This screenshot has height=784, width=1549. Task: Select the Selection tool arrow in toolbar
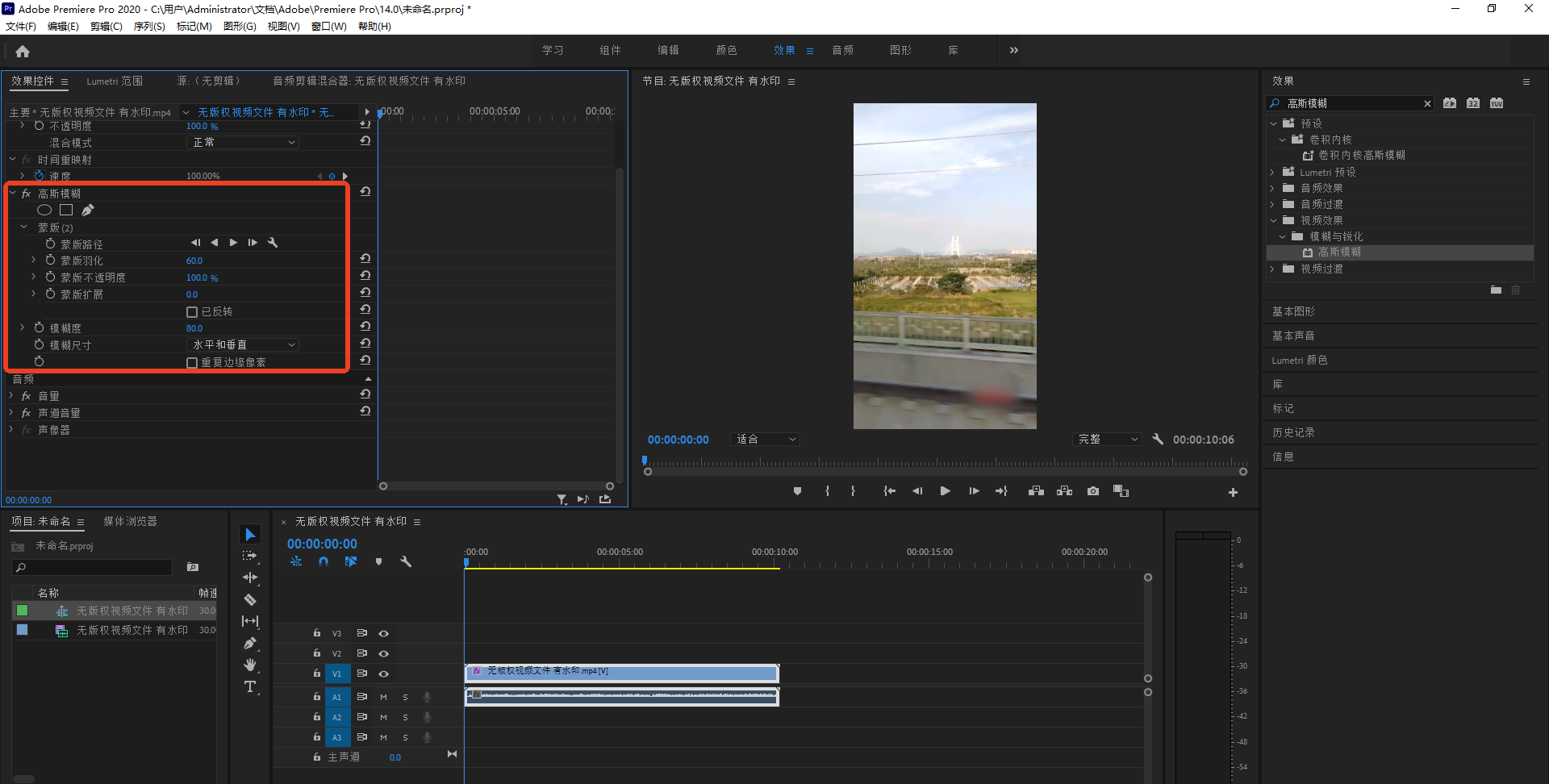pos(250,535)
